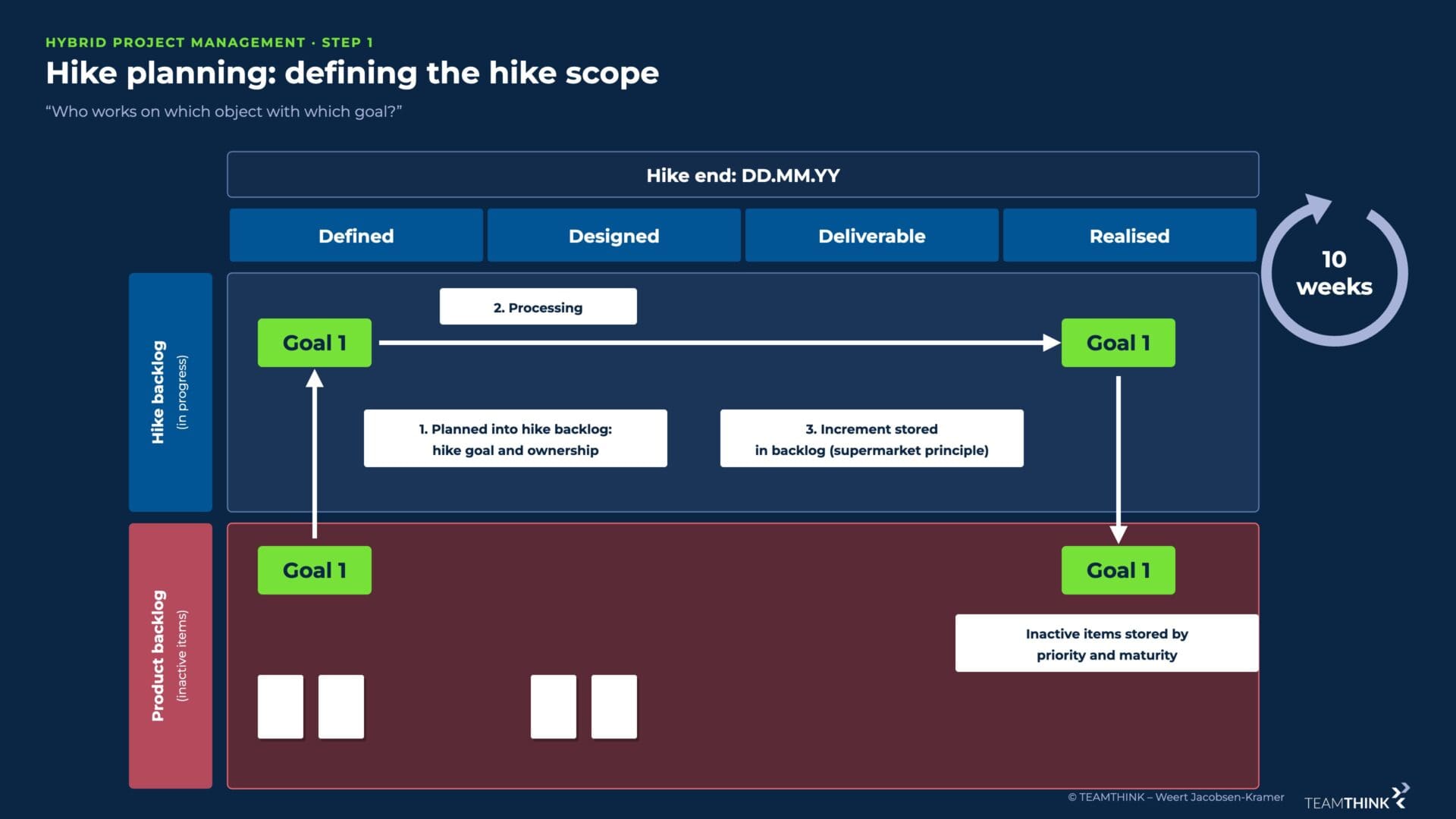The image size is (1456, 819).
Task: Select the Realised column header
Action: click(x=1129, y=236)
